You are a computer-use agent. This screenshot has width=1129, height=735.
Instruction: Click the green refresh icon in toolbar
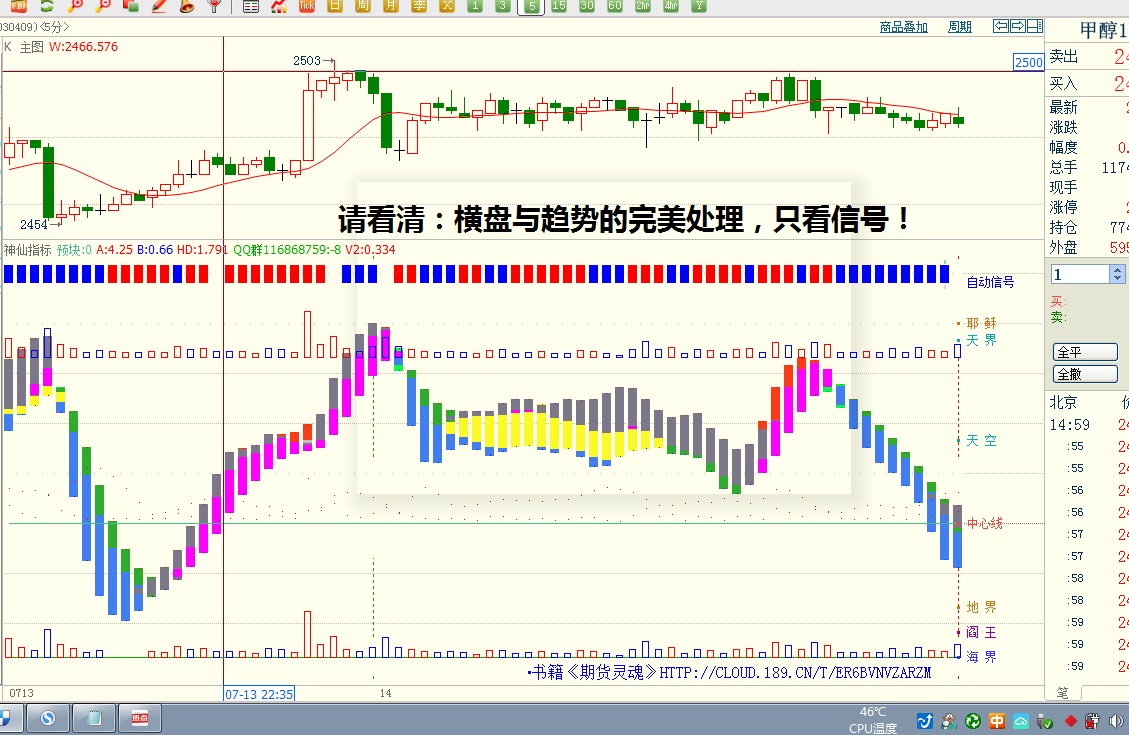coord(46,6)
